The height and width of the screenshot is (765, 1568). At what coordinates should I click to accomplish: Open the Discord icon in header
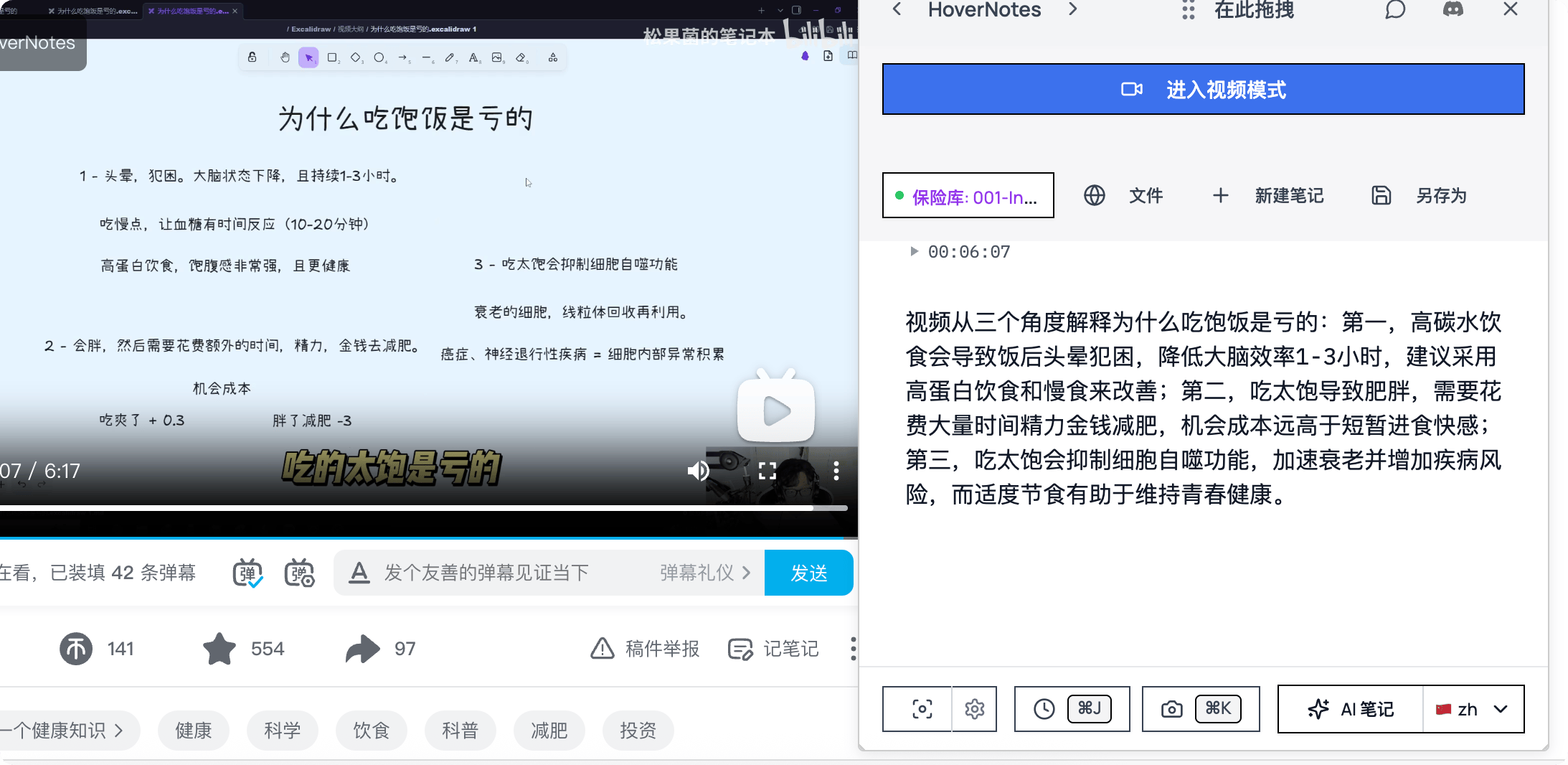pyautogui.click(x=1453, y=9)
